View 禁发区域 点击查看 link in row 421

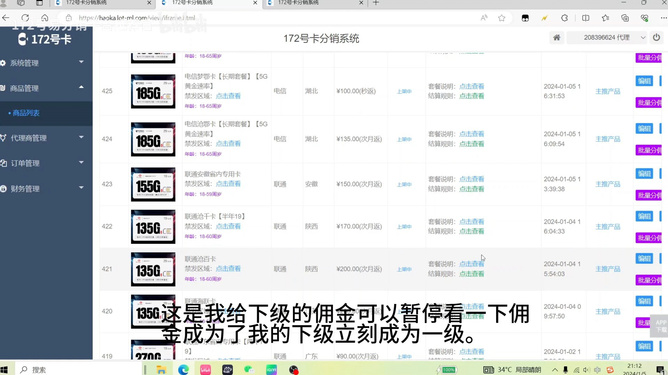228,268
